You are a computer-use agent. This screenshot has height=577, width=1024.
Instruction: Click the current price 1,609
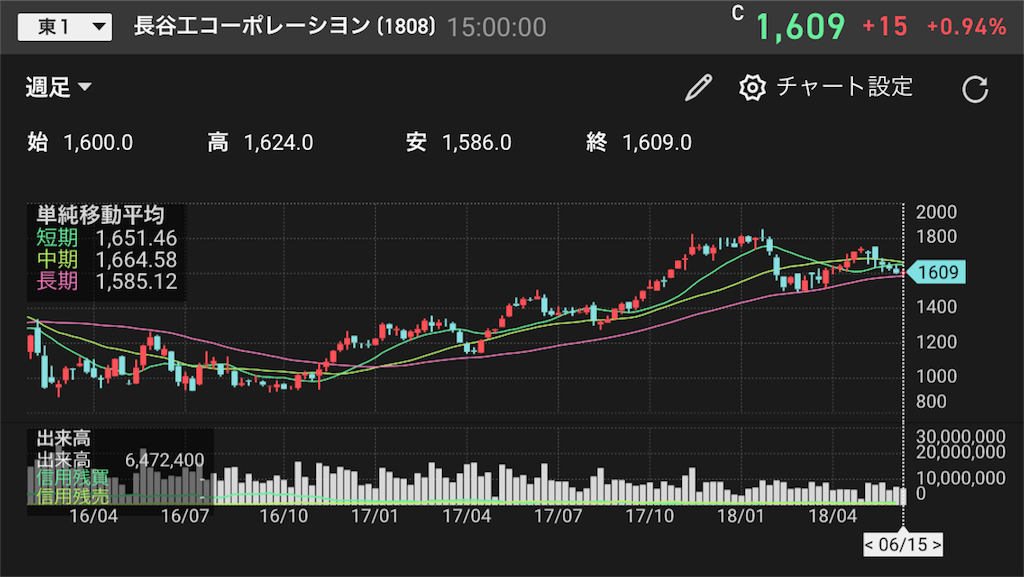[x=800, y=27]
